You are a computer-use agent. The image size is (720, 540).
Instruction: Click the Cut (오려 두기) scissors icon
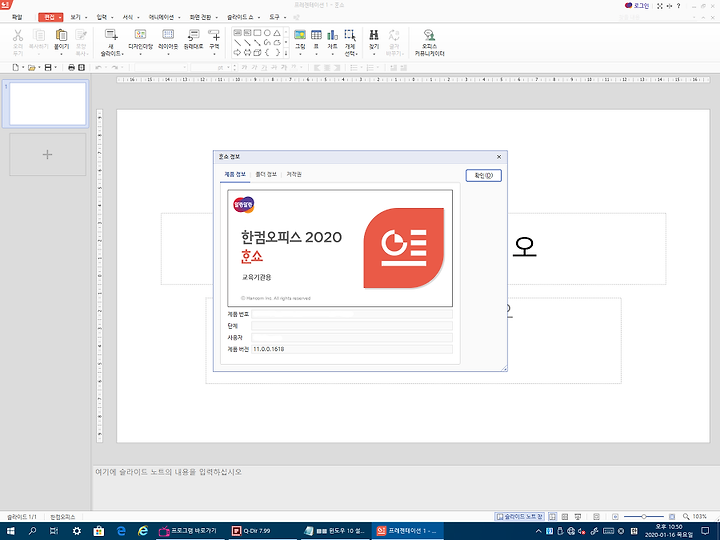tap(18, 35)
